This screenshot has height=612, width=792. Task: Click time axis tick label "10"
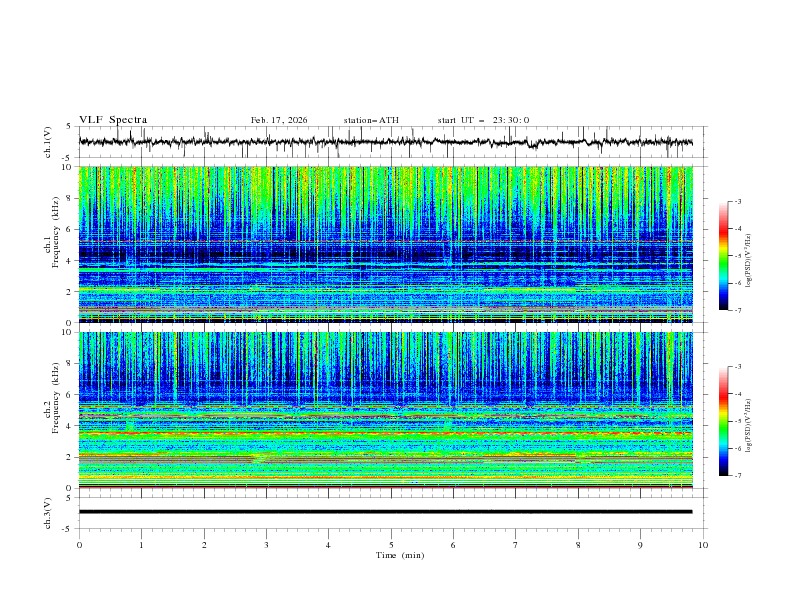703,545
